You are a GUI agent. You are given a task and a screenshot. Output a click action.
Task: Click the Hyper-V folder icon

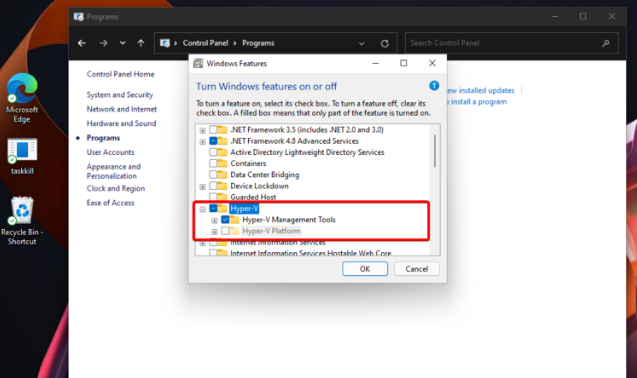click(x=222, y=209)
